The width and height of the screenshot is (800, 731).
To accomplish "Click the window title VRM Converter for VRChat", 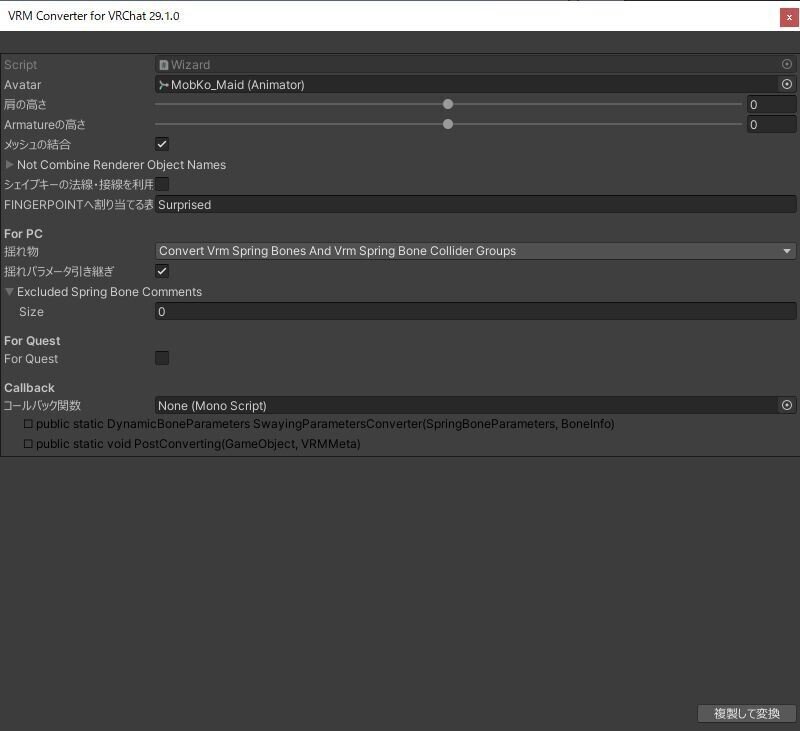I will tap(93, 16).
